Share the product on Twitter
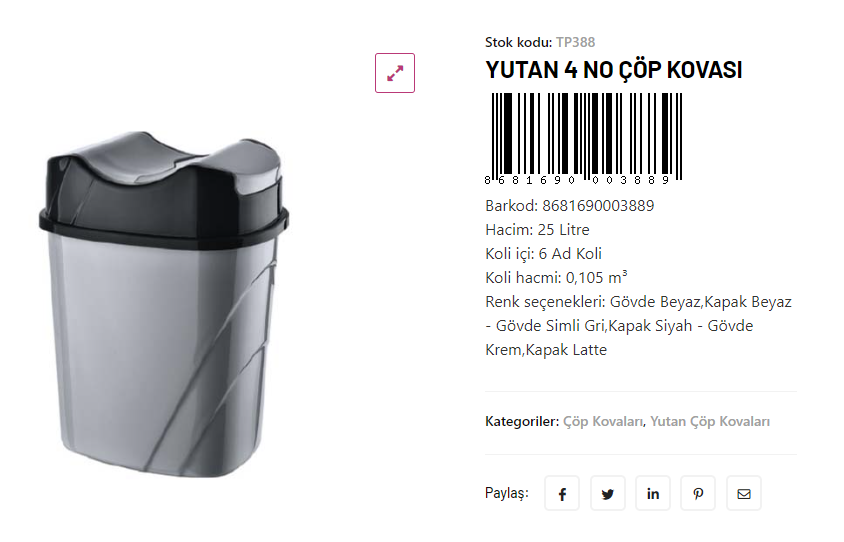 (x=607, y=492)
